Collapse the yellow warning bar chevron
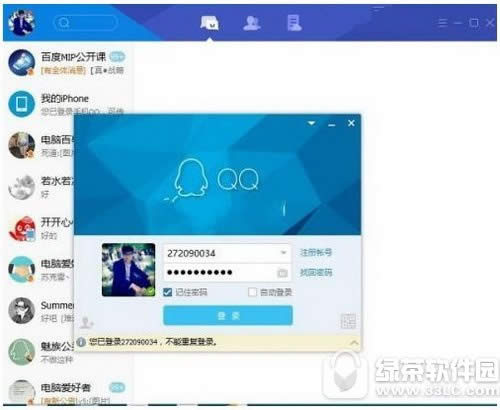 [354, 342]
